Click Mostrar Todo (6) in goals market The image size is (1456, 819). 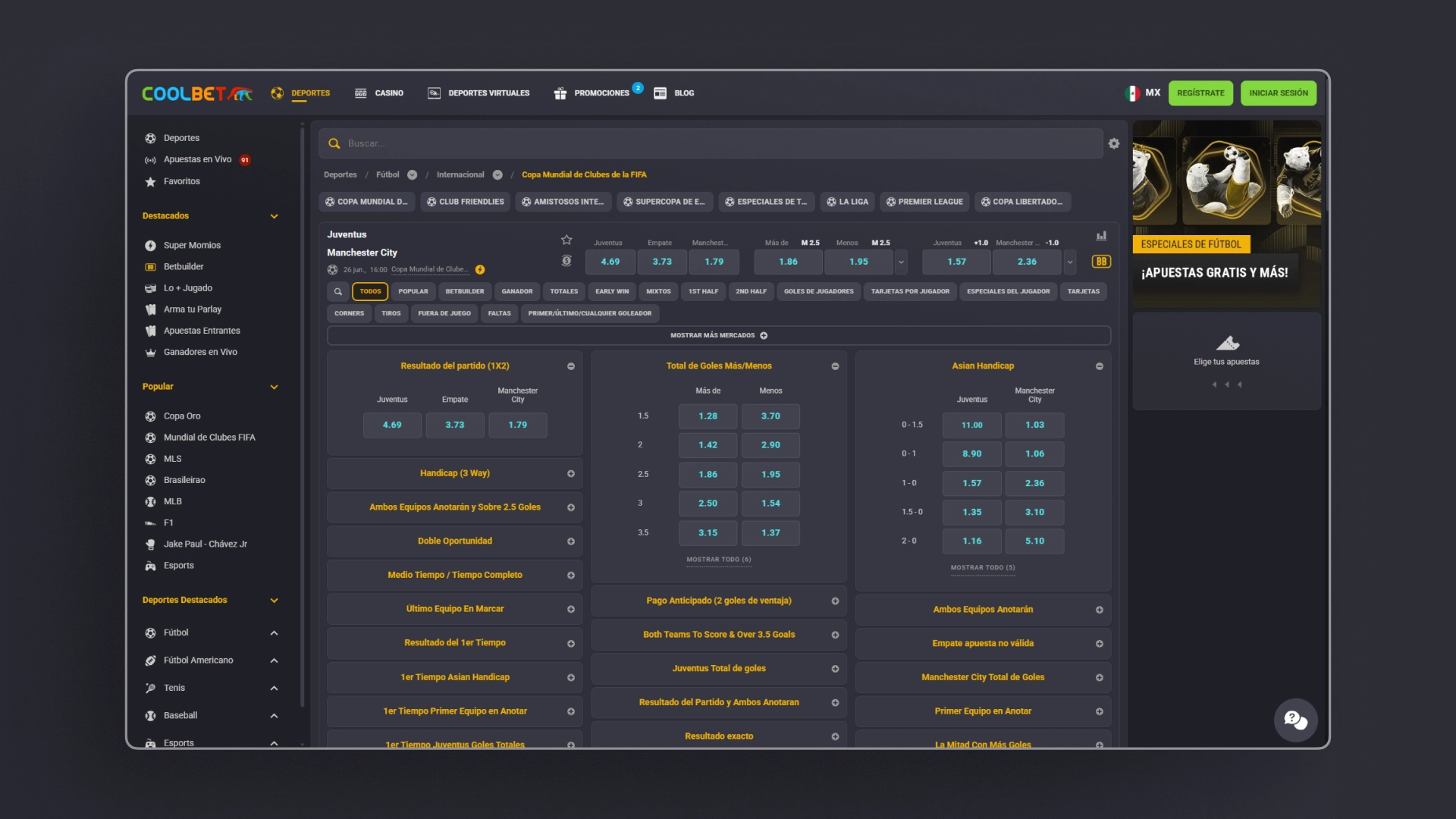719,560
